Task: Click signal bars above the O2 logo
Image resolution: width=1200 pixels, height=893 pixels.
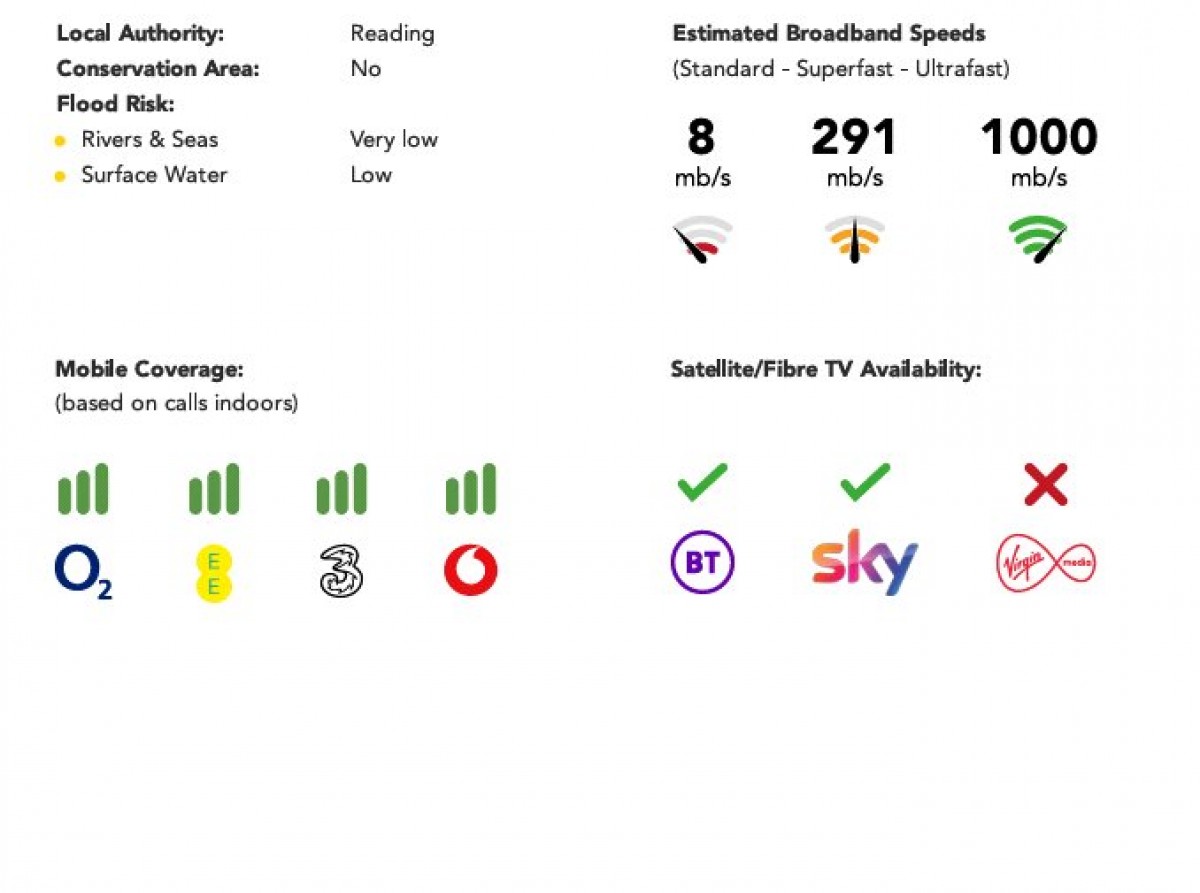Action: click(83, 489)
